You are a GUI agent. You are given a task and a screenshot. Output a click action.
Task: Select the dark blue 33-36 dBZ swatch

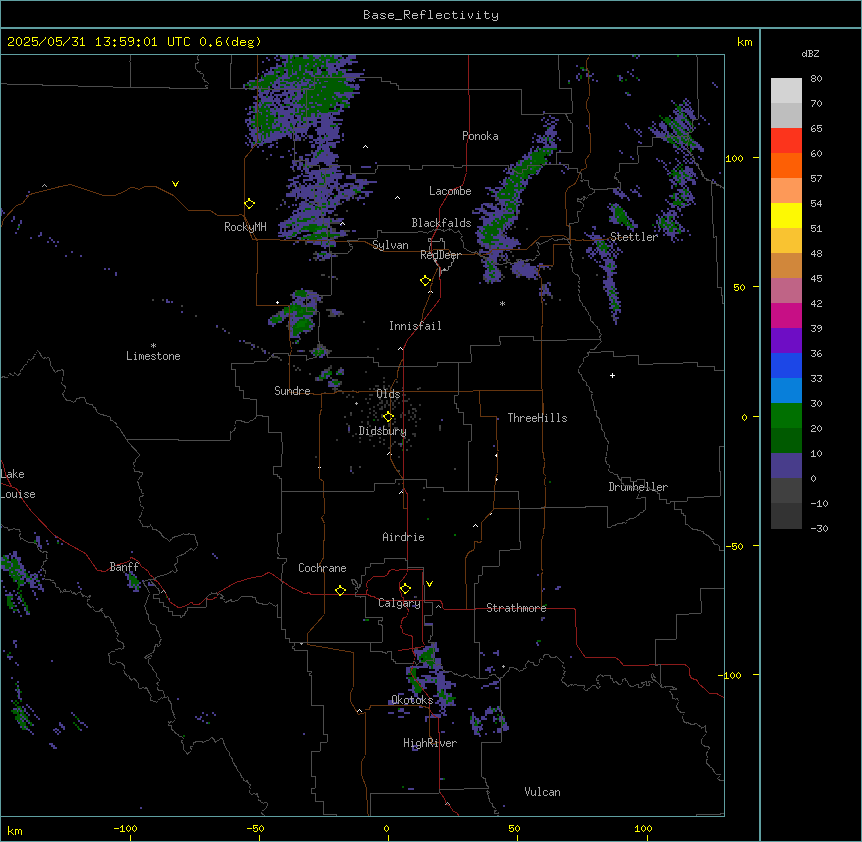tap(786, 366)
